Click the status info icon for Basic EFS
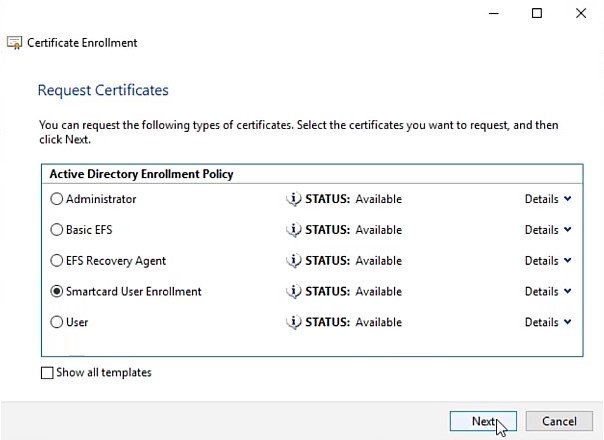Image resolution: width=604 pixels, height=440 pixels. pyautogui.click(x=293, y=230)
